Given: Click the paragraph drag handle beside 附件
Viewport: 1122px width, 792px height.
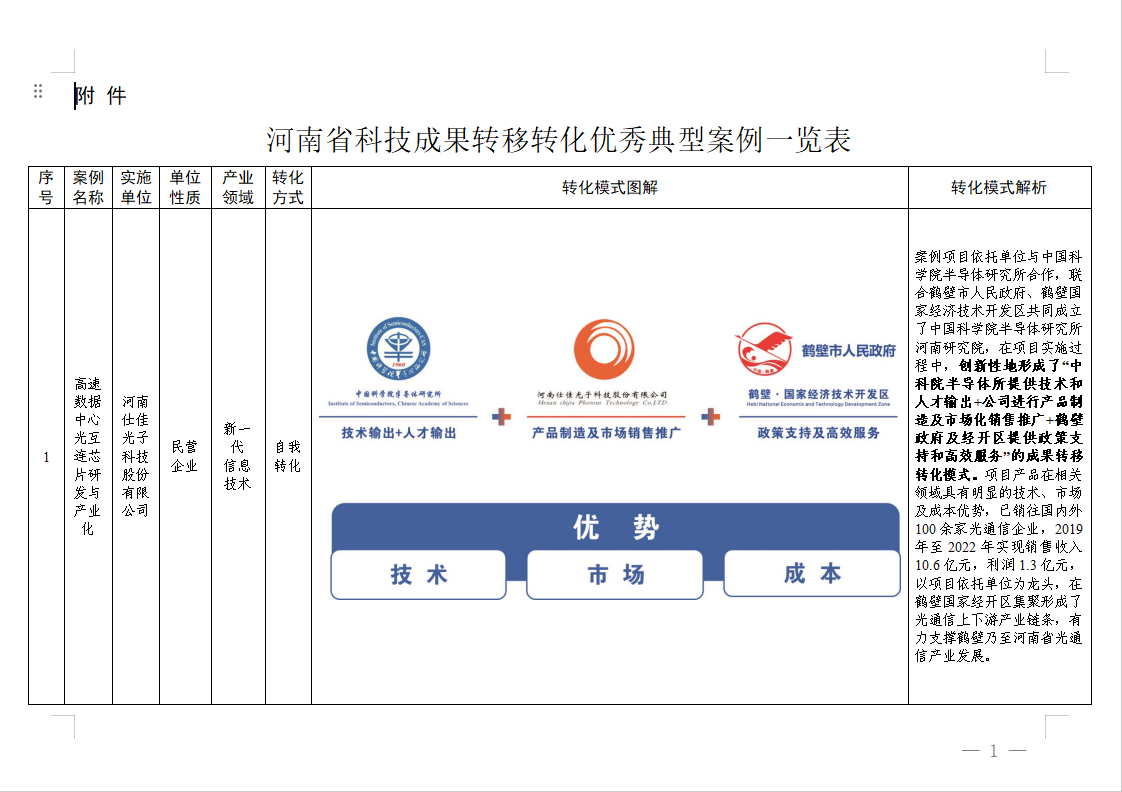Looking at the screenshot, I should pyautogui.click(x=38, y=91).
